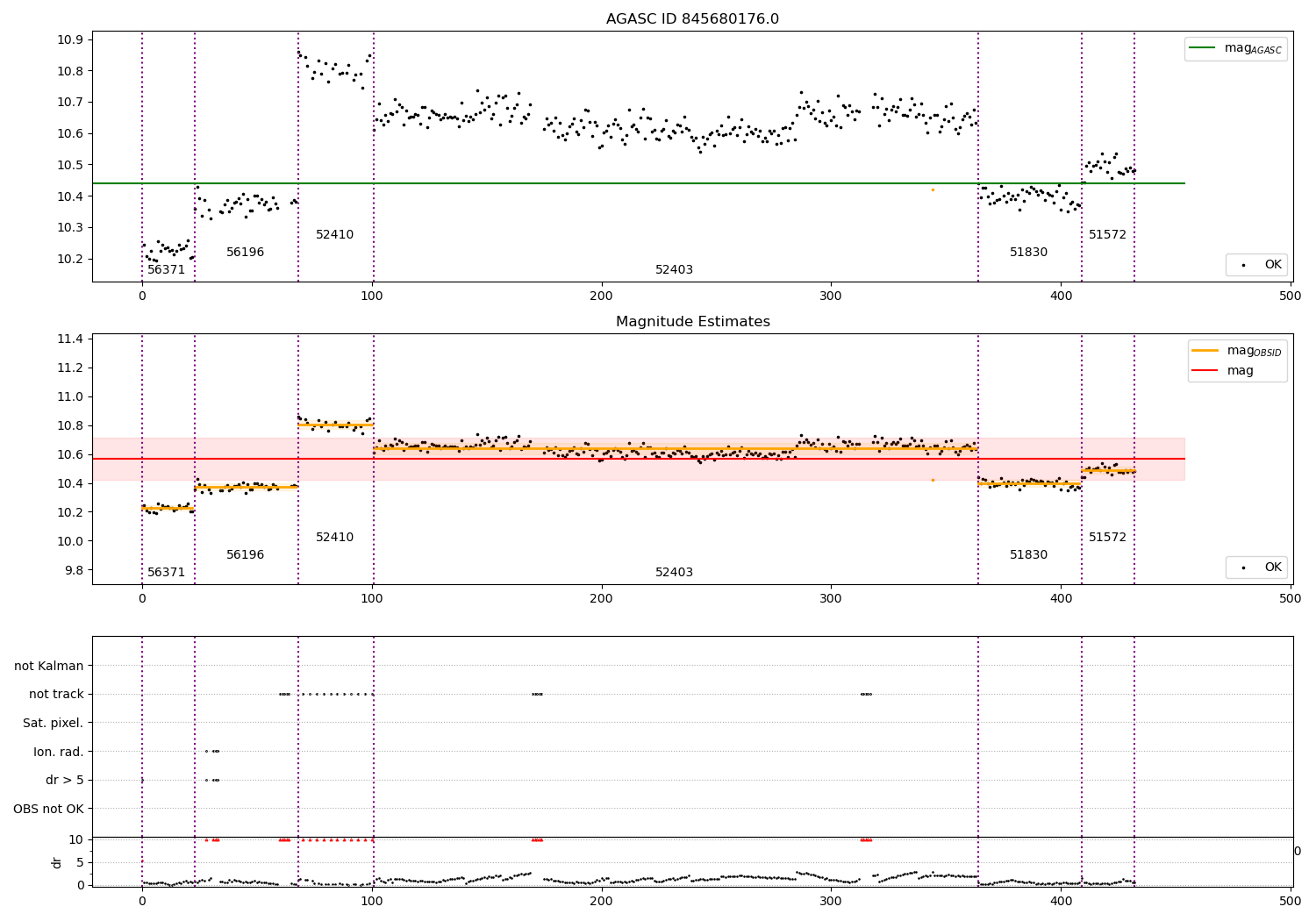The image size is (1316, 921).
Task: Click the 500 x-axis tick of top plot
Action: coord(1290,296)
